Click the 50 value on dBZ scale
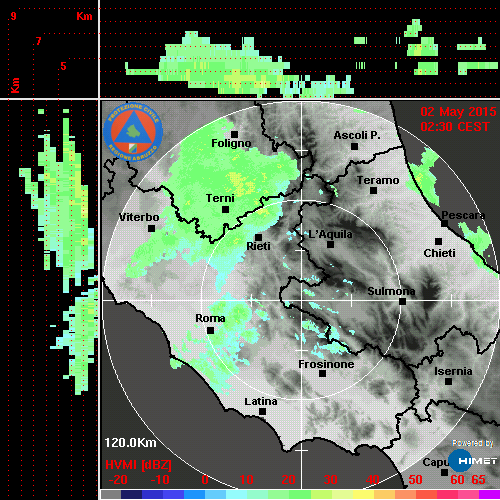The height and width of the screenshot is (500, 500). click(x=415, y=480)
